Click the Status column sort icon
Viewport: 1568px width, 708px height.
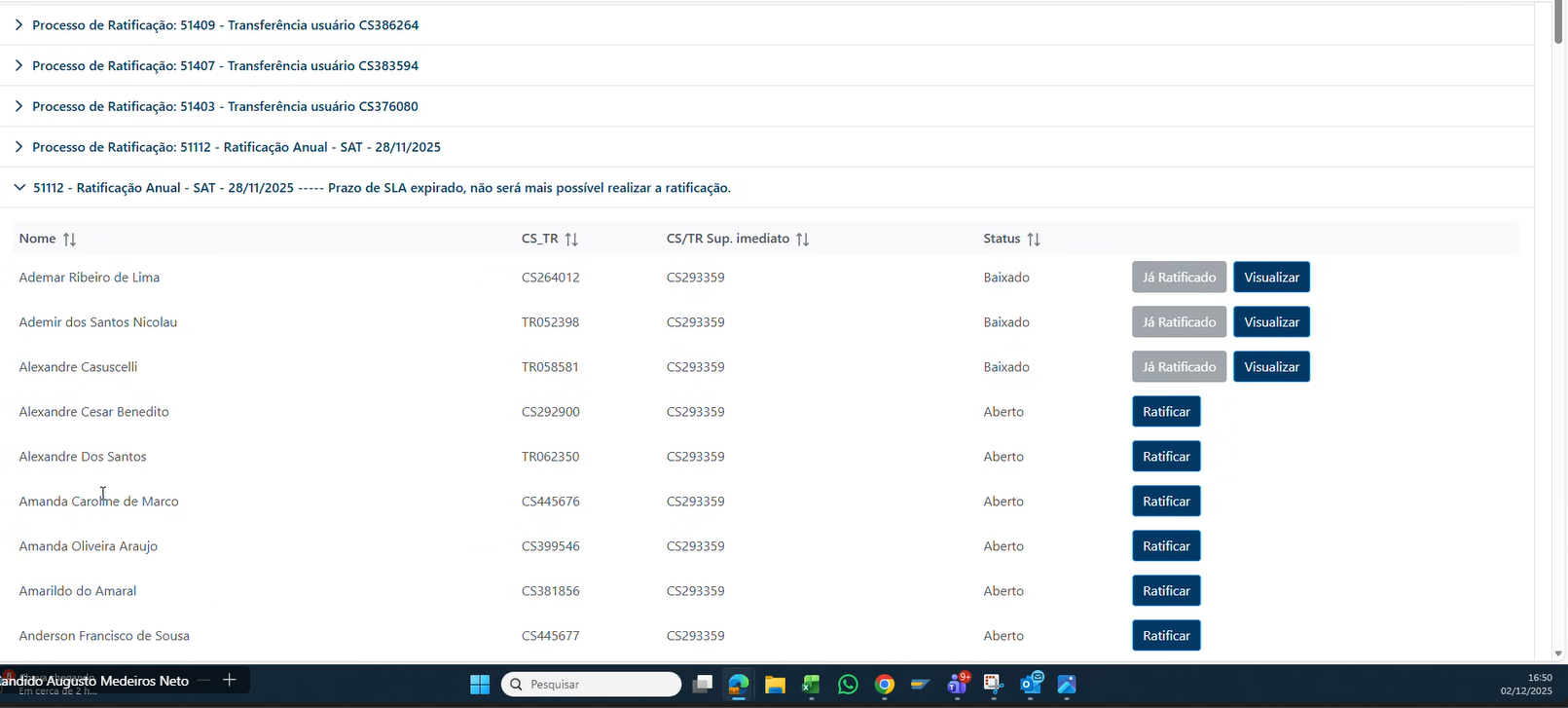coord(1034,239)
